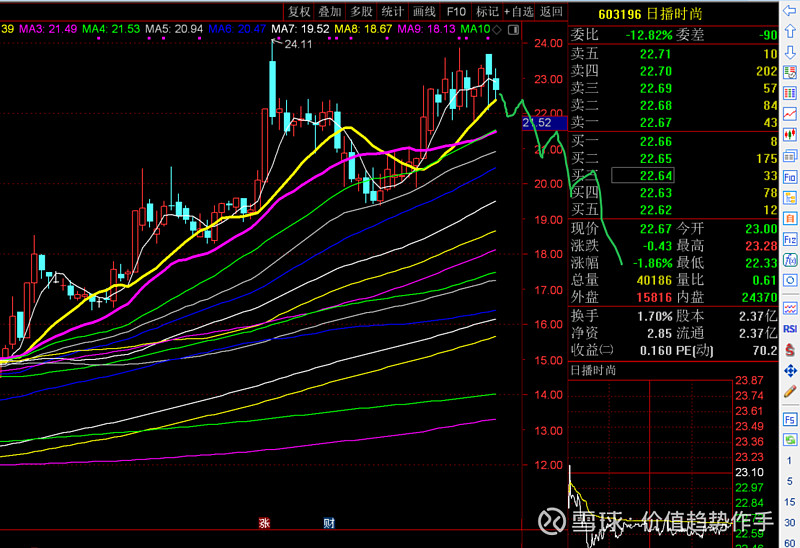Click the blue 财 marker on chart

coord(329,523)
